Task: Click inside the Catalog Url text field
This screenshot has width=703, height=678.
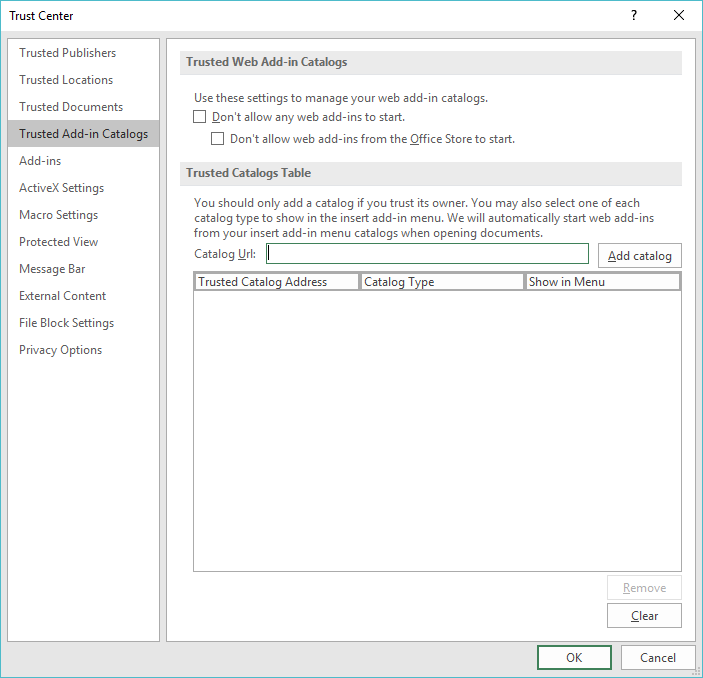Action: pyautogui.click(x=427, y=254)
